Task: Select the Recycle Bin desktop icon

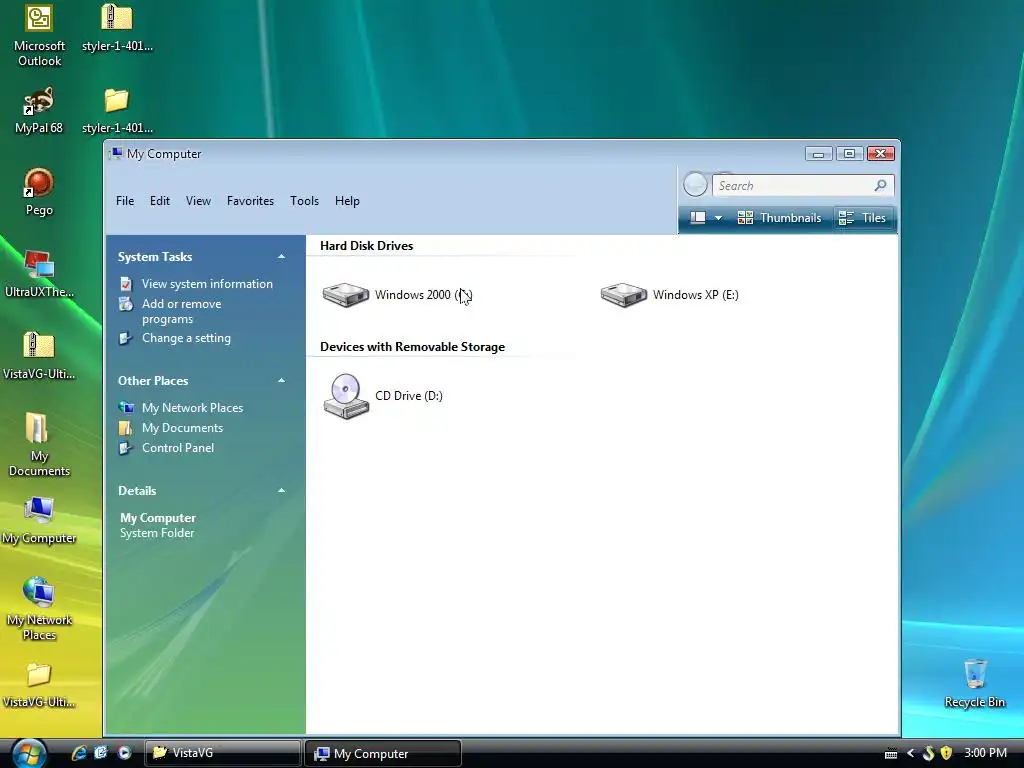Action: tap(974, 684)
